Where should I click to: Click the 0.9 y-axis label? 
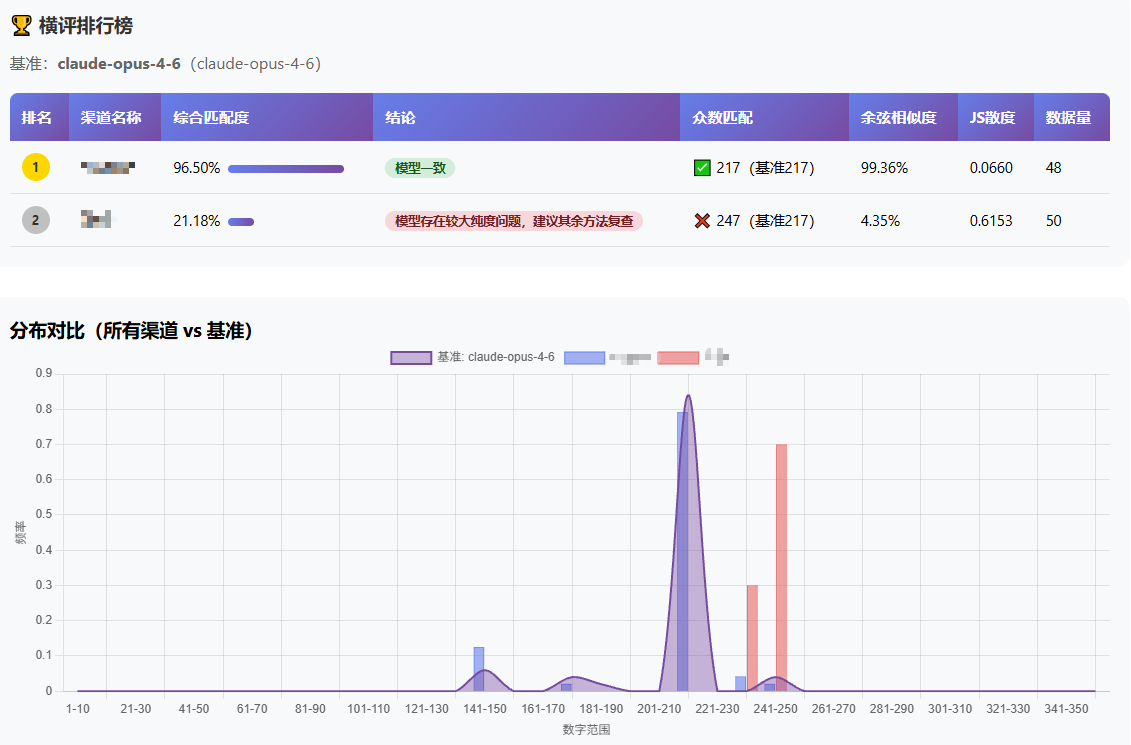tap(44, 374)
